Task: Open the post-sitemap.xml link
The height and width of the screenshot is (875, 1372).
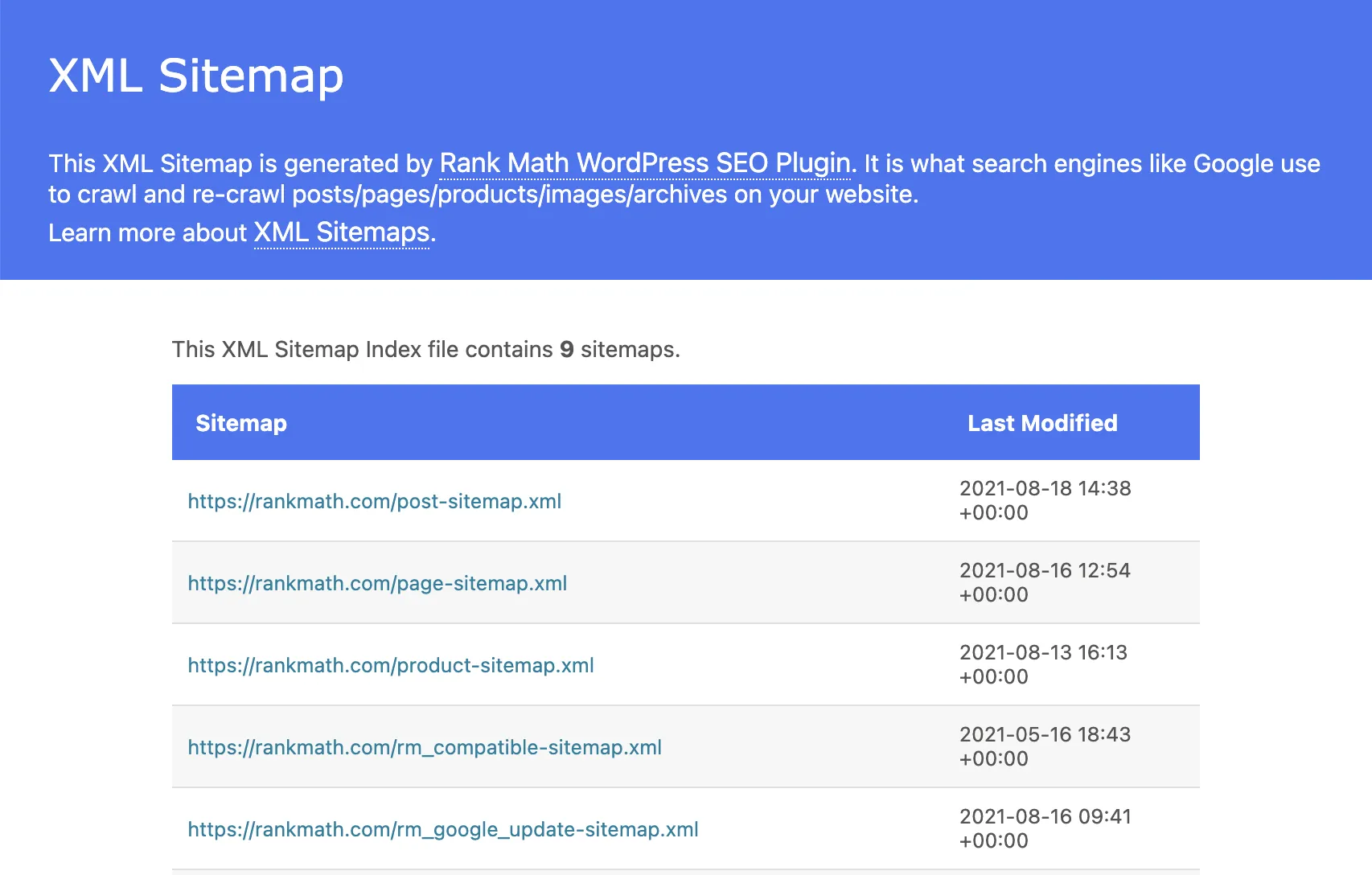Action: point(375,501)
